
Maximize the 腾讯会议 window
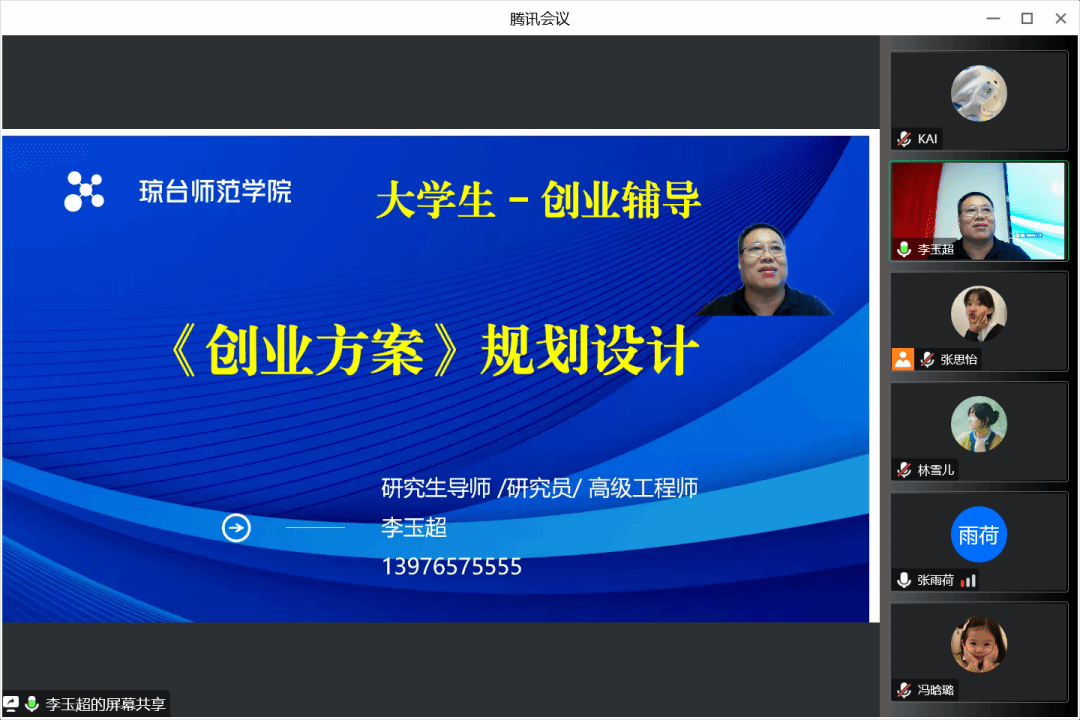pyautogui.click(x=1026, y=18)
